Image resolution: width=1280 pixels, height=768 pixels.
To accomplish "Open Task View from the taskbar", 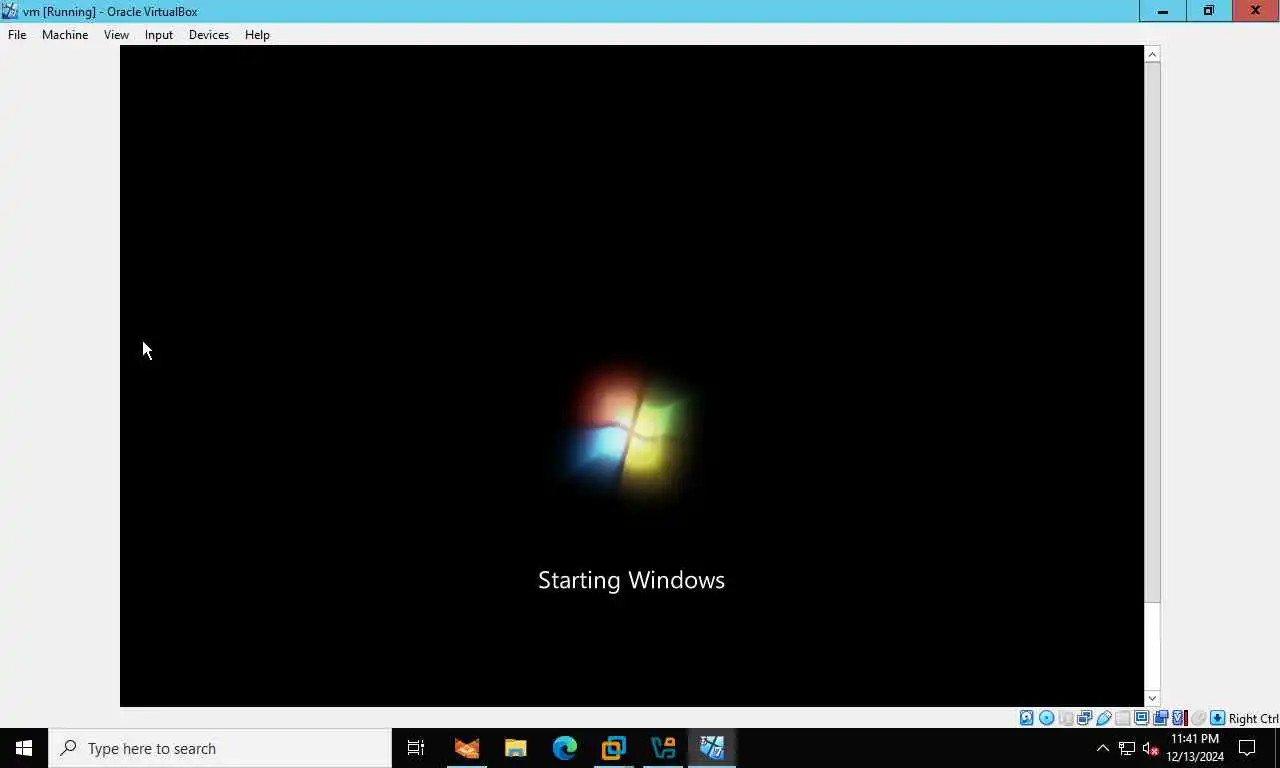I will pos(416,748).
